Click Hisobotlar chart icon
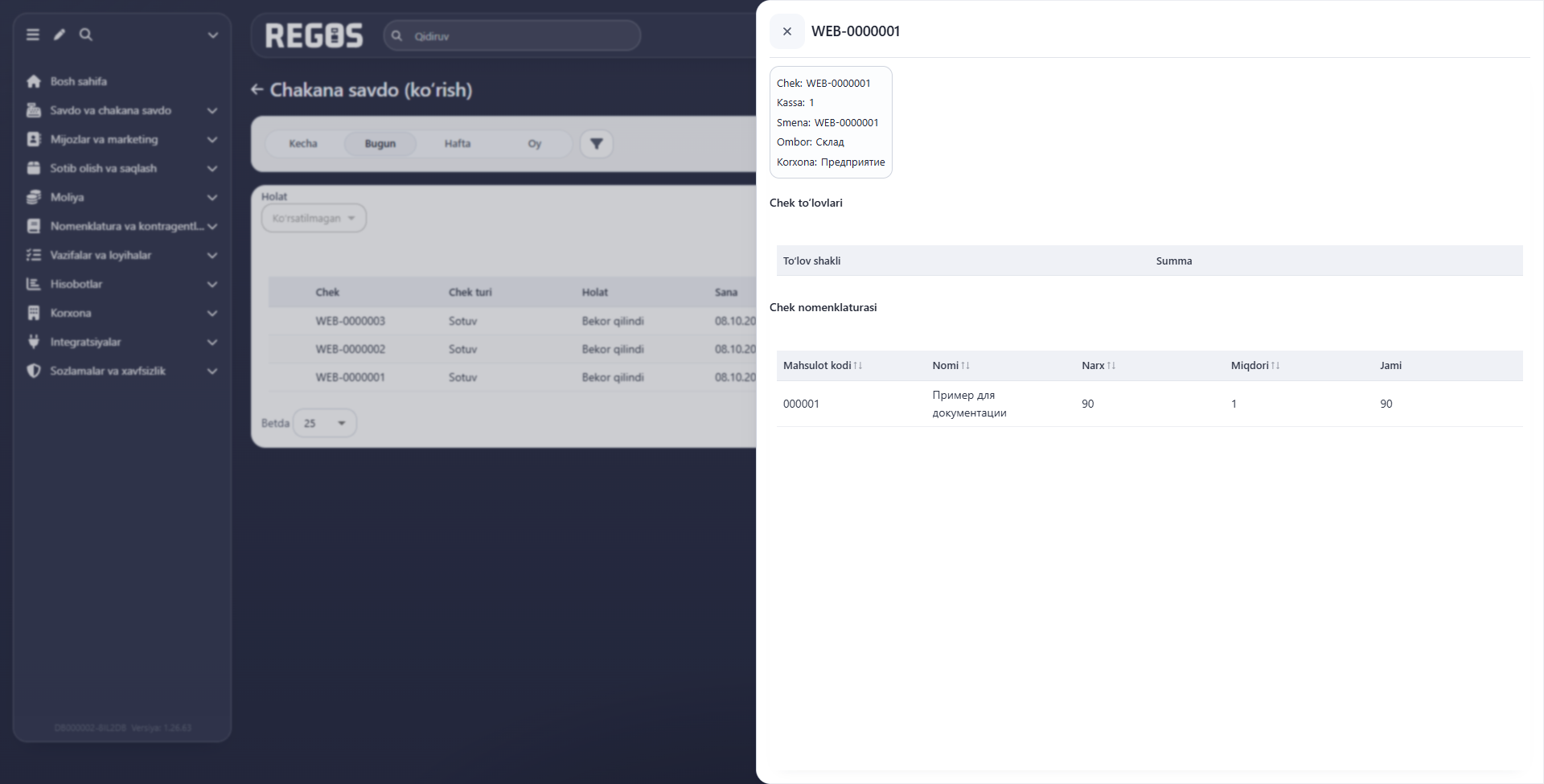 (34, 284)
